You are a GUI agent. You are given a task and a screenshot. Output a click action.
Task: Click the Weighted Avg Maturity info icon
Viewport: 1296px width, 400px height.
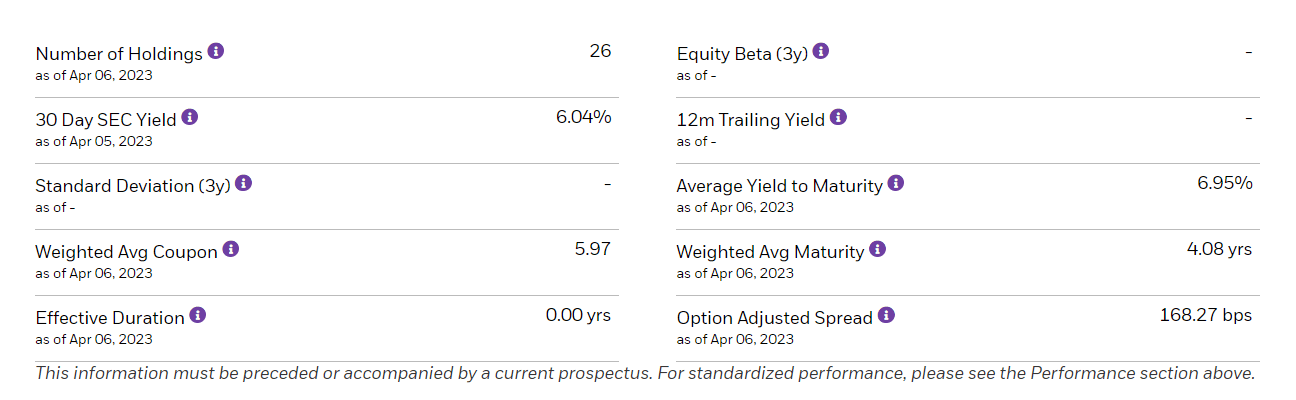pyautogui.click(x=878, y=249)
